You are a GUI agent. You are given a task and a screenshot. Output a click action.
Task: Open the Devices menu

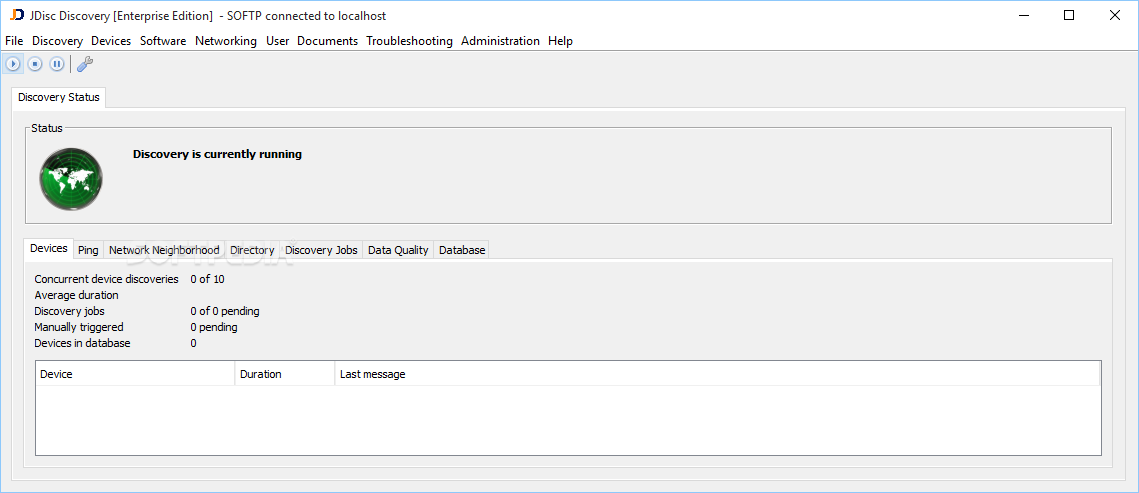pyautogui.click(x=111, y=41)
